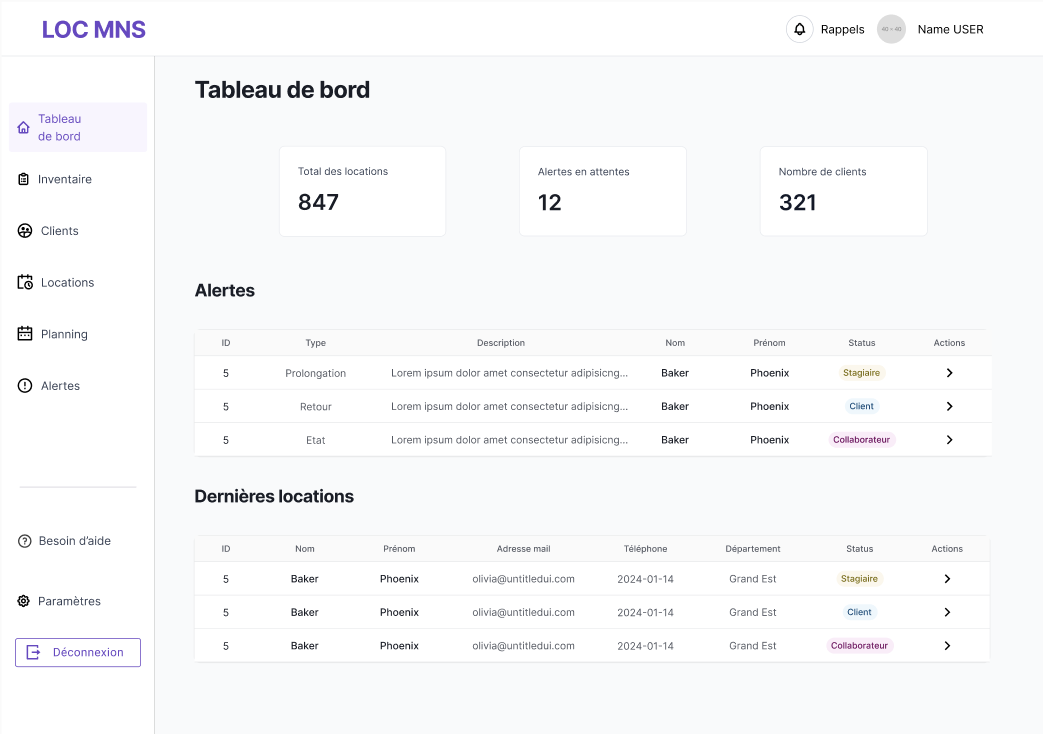Open the Name USER profile menu

click(950, 29)
